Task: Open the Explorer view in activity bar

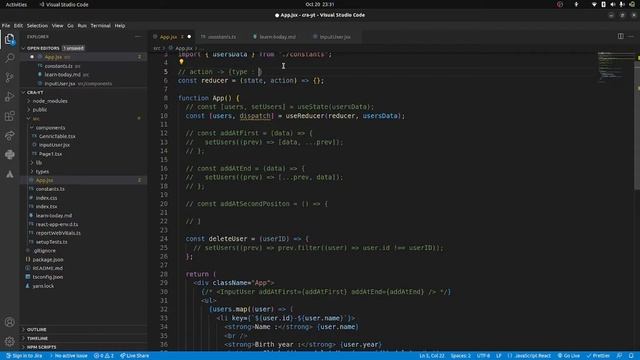Action: [x=9, y=39]
